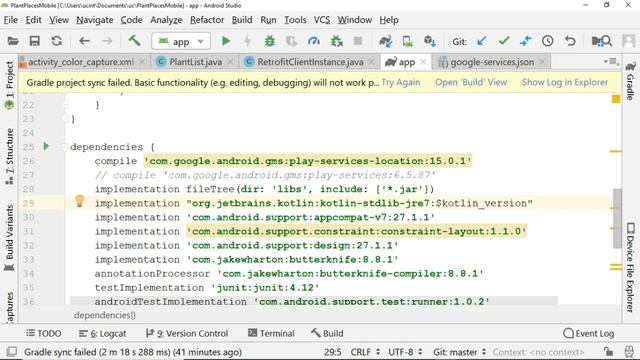Click Show Log in Explorer link
This screenshot has height=360, width=640.
pyautogui.click(x=564, y=82)
